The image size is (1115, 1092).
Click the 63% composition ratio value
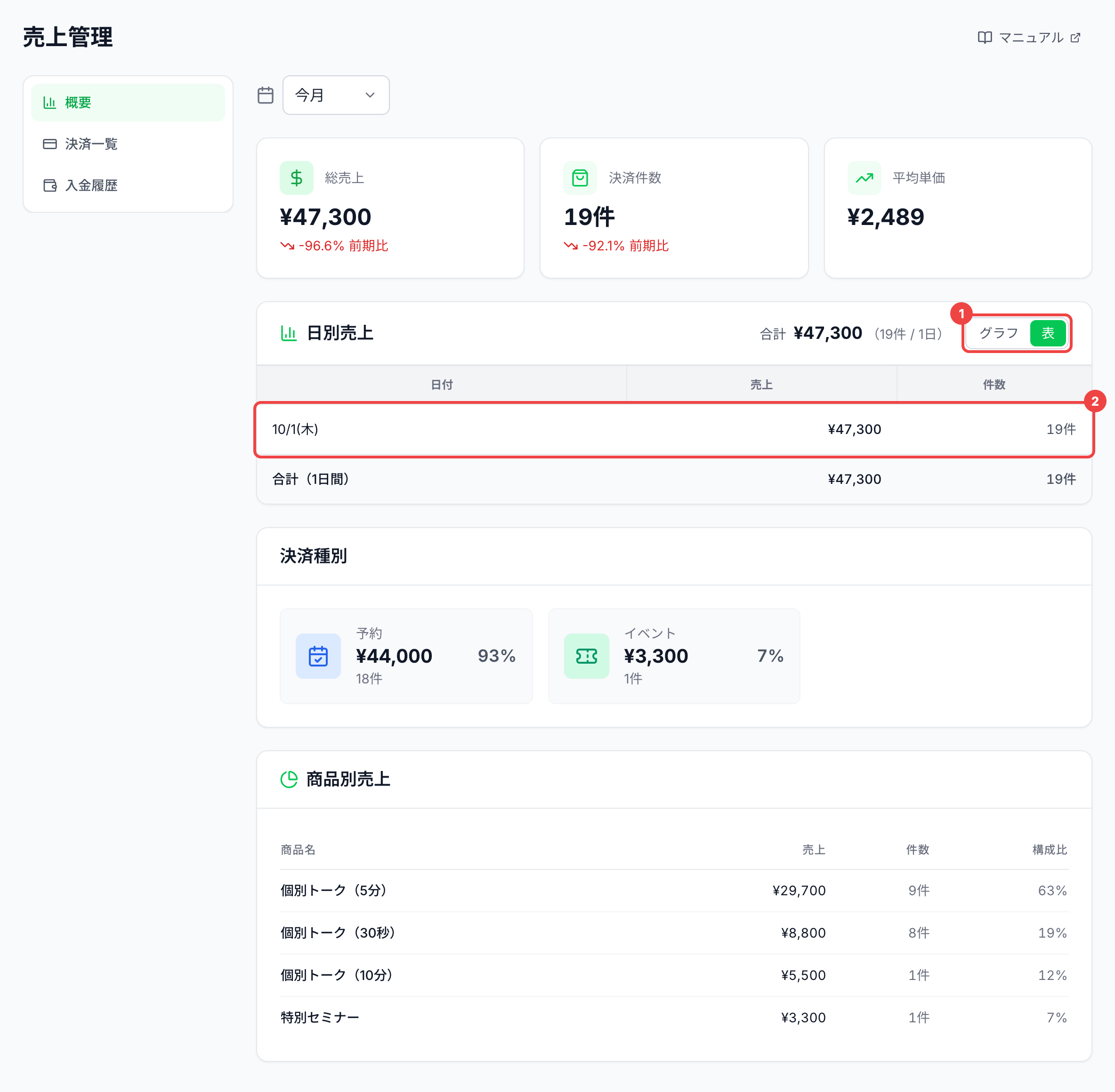[x=1052, y=891]
